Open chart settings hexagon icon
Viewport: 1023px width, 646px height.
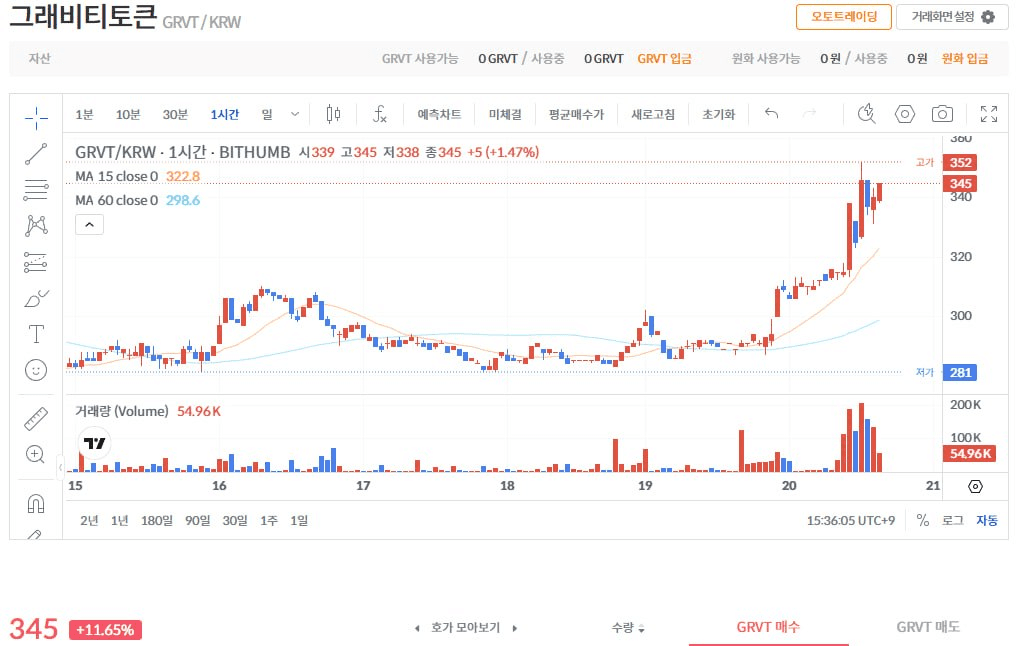(x=904, y=114)
